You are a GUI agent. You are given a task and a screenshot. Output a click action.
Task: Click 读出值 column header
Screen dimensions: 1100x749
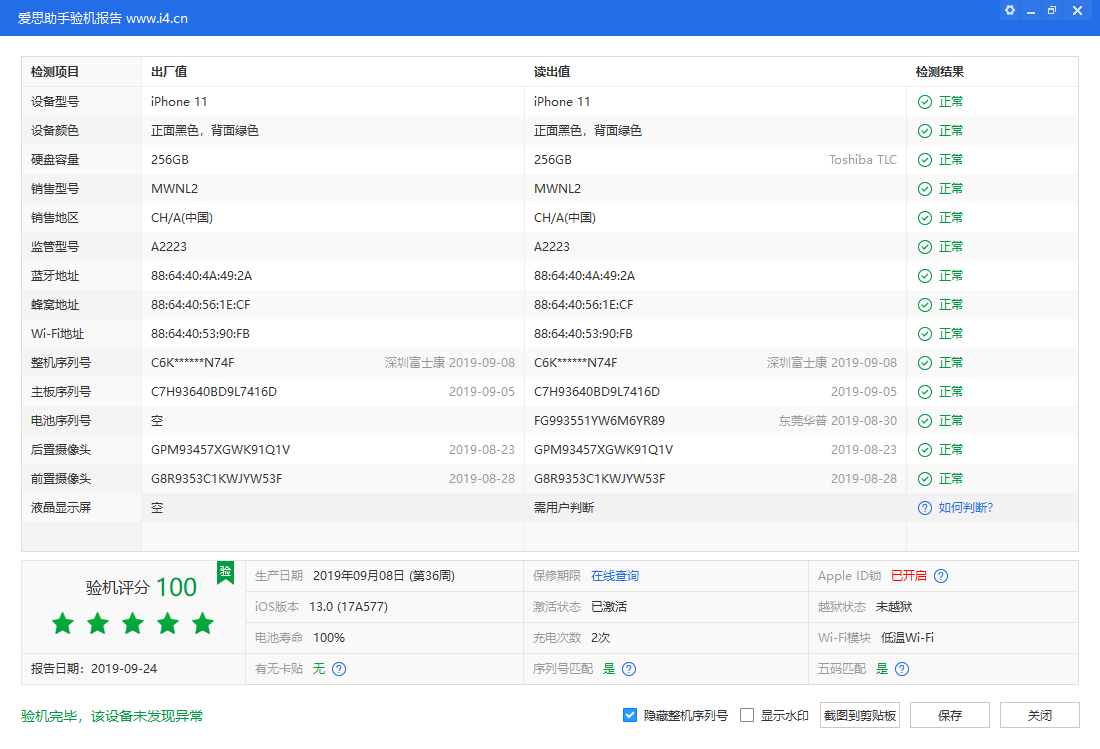pyautogui.click(x=552, y=72)
